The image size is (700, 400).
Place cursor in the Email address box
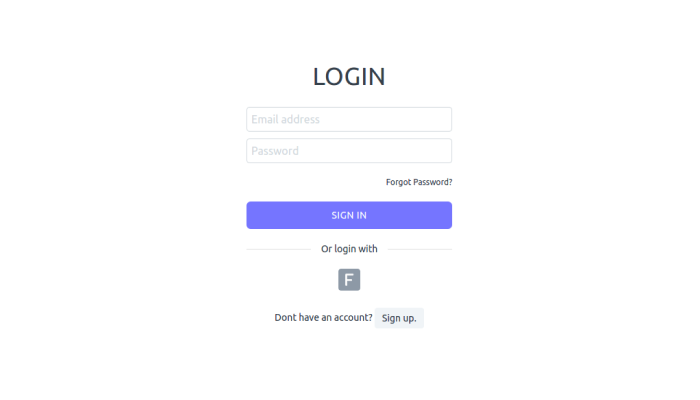pyautogui.click(x=349, y=119)
